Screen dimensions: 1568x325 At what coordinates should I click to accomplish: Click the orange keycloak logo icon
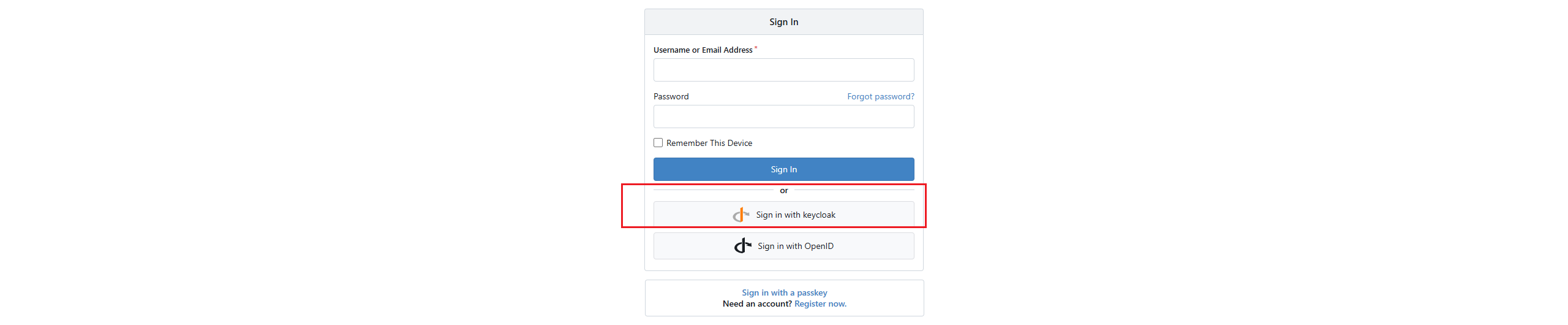click(741, 215)
